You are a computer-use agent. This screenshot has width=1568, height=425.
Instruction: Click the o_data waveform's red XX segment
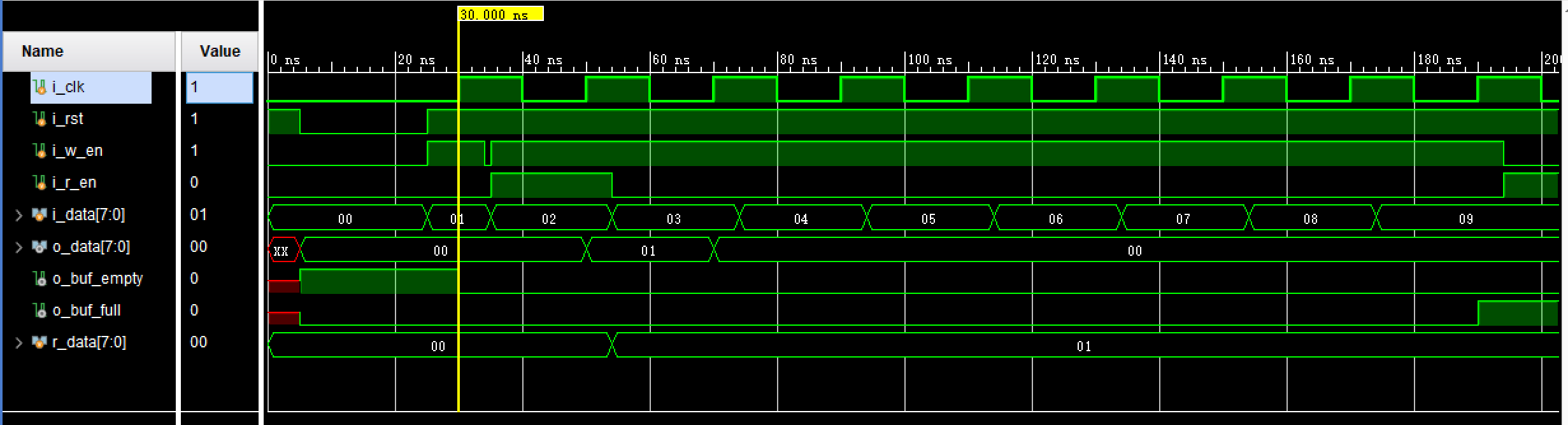283,250
